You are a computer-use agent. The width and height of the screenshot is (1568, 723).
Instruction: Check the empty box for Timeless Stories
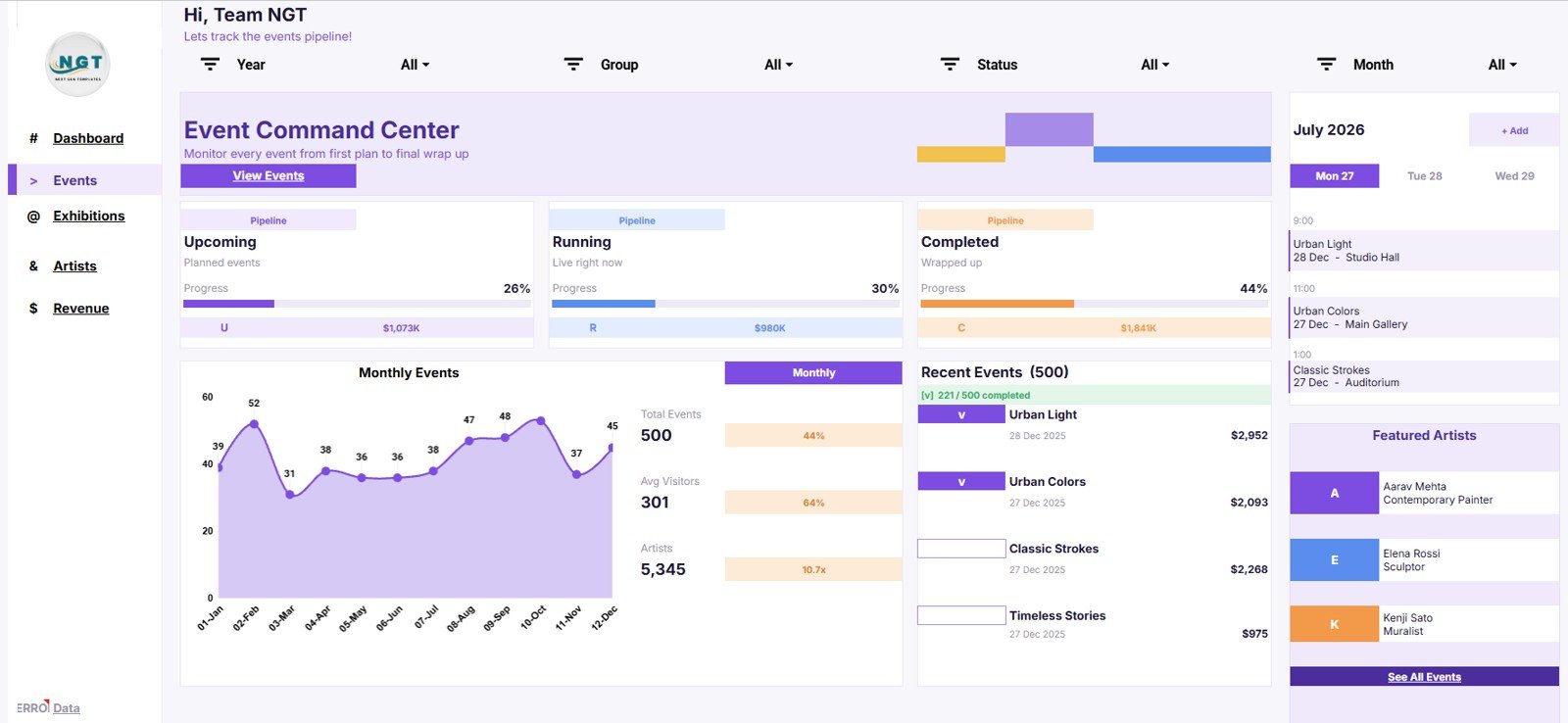point(961,615)
